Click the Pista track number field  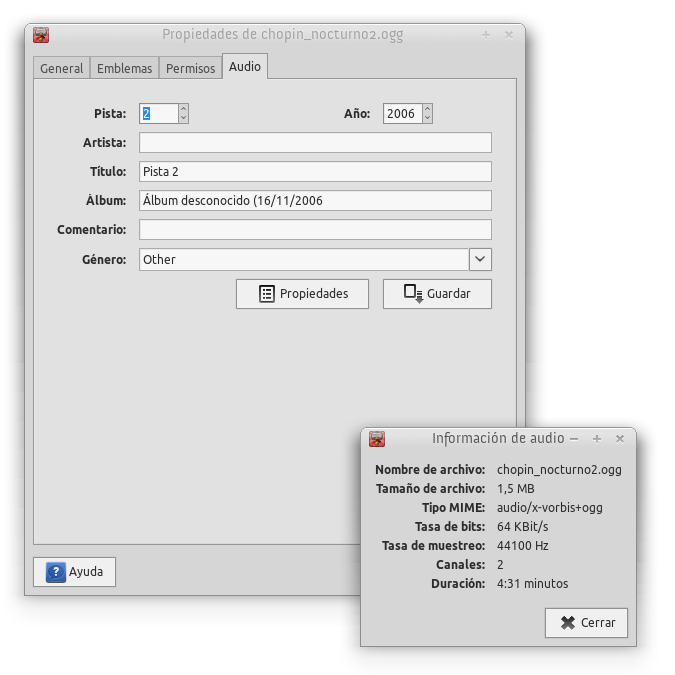(x=158, y=114)
